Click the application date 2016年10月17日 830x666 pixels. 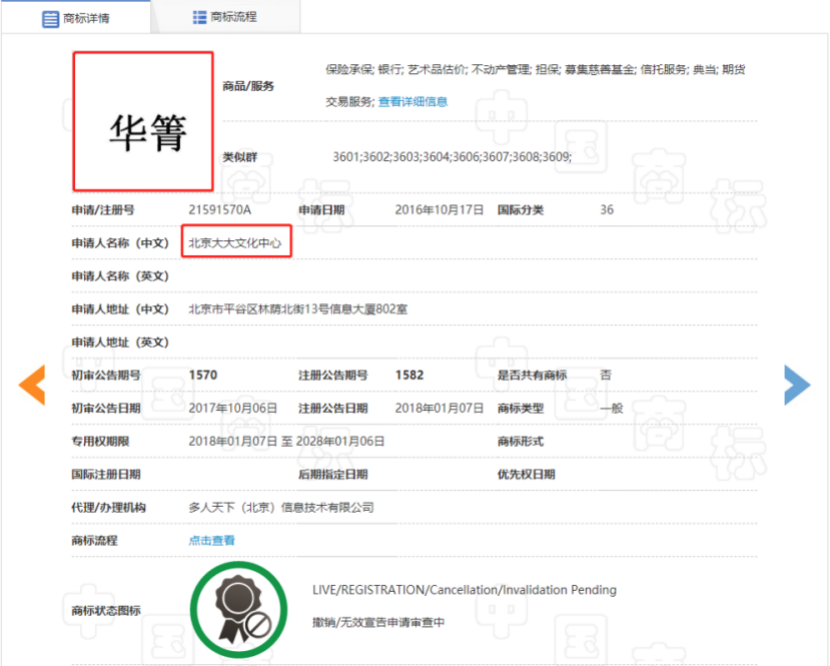coord(439,210)
